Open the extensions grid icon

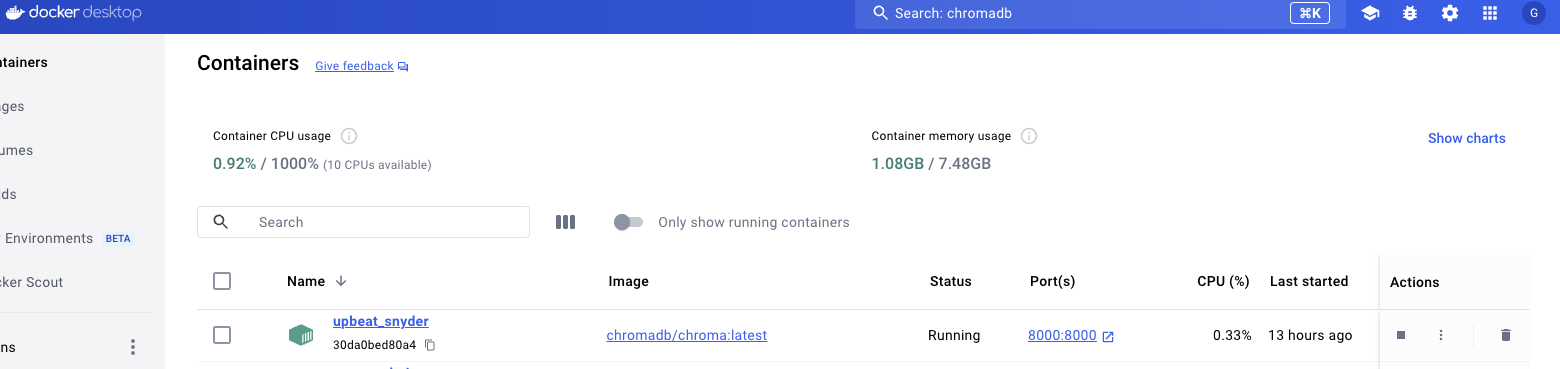pos(1490,13)
